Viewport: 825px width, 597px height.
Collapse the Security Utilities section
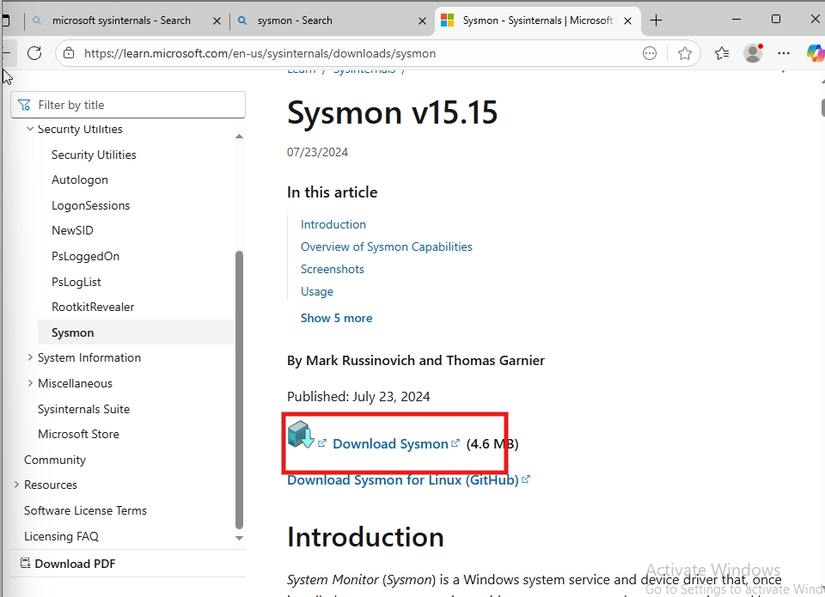click(x=30, y=128)
